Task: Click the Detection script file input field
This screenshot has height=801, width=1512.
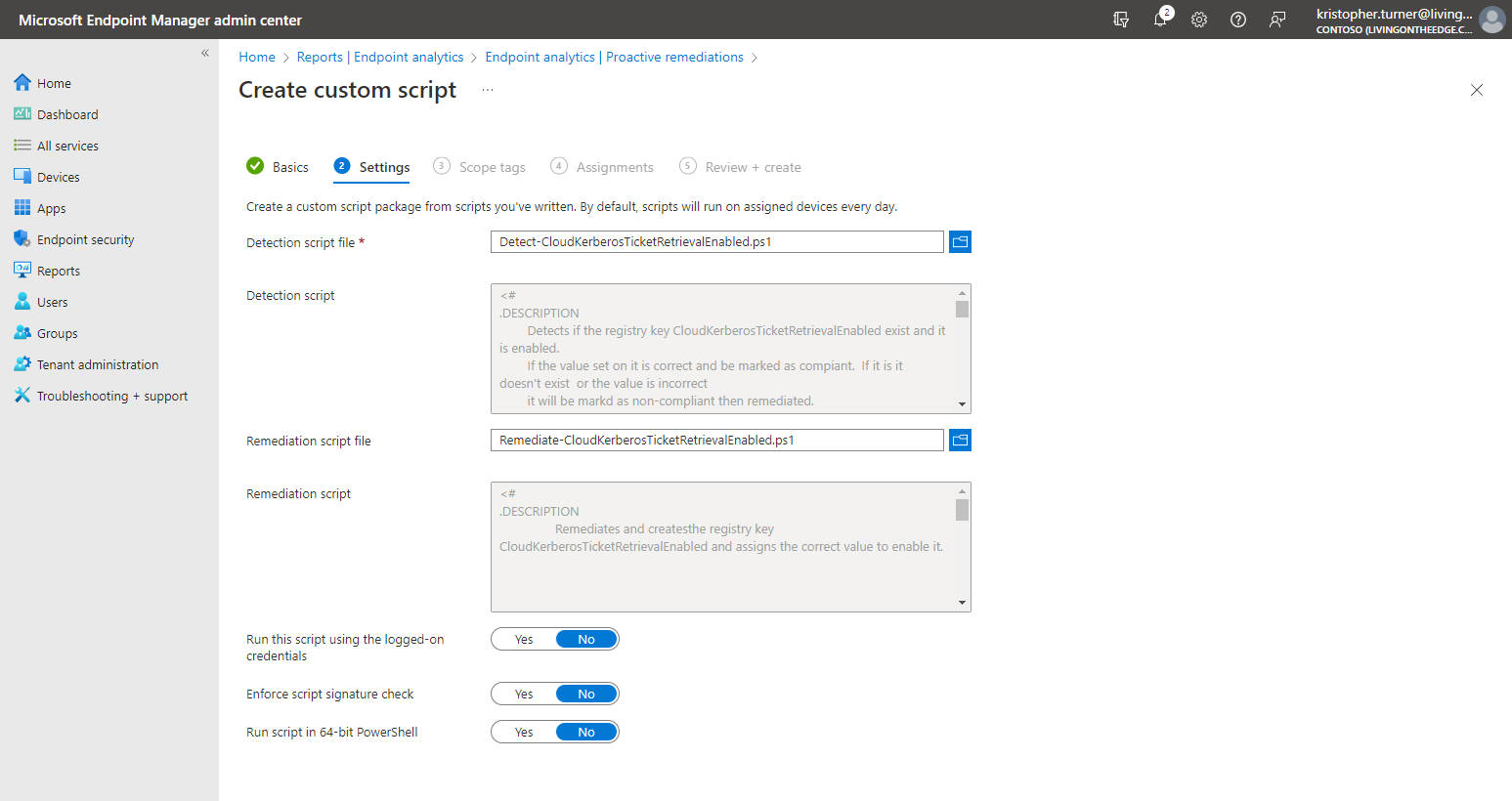Action: point(716,241)
